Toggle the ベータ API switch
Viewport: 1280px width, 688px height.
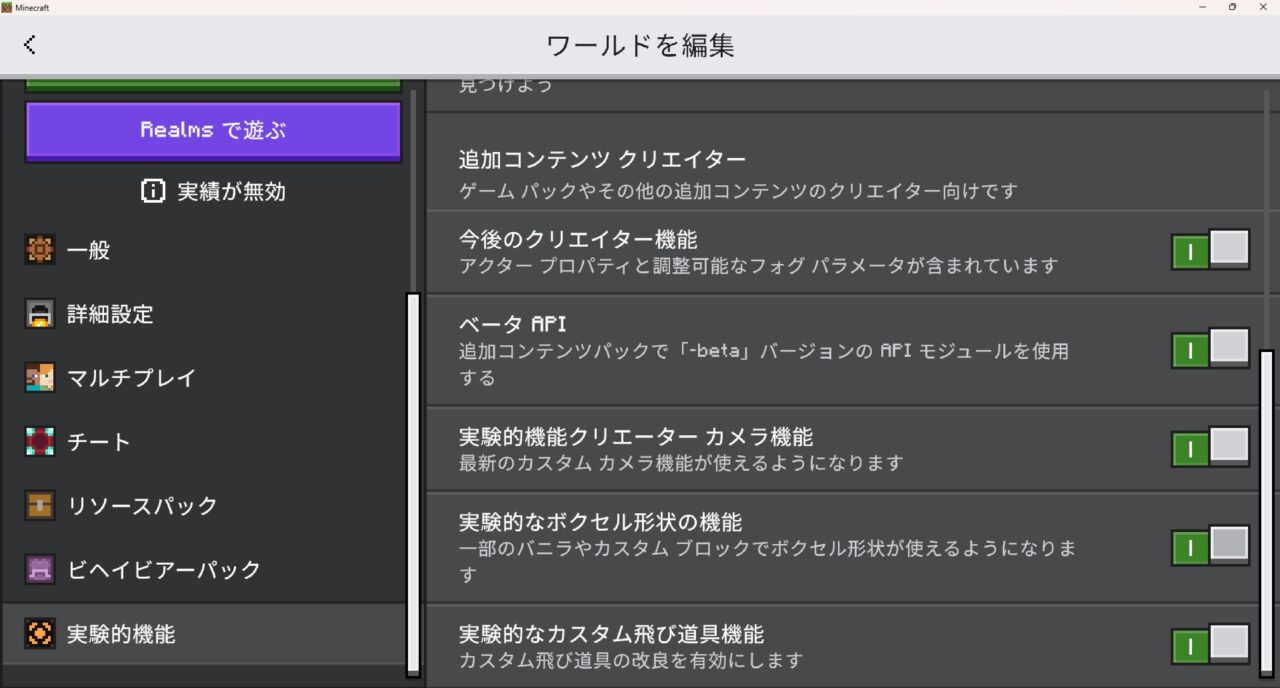1210,349
